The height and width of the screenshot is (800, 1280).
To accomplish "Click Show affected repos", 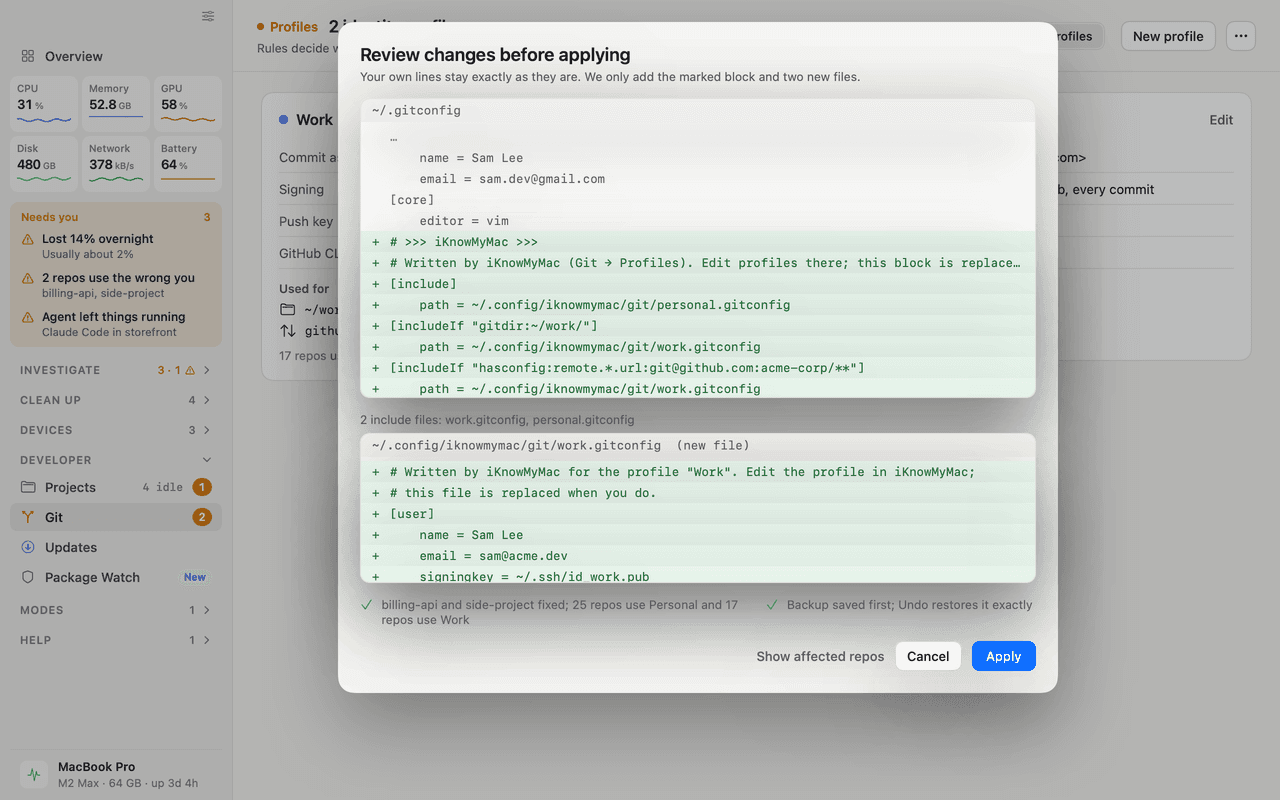I will coord(820,656).
